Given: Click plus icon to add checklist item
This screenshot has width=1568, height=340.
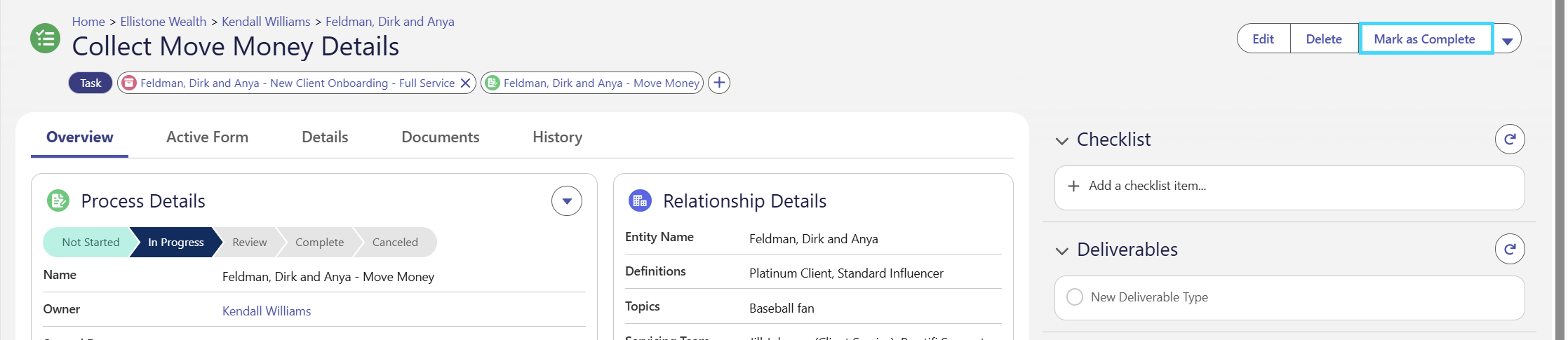Looking at the screenshot, I should click(x=1073, y=186).
